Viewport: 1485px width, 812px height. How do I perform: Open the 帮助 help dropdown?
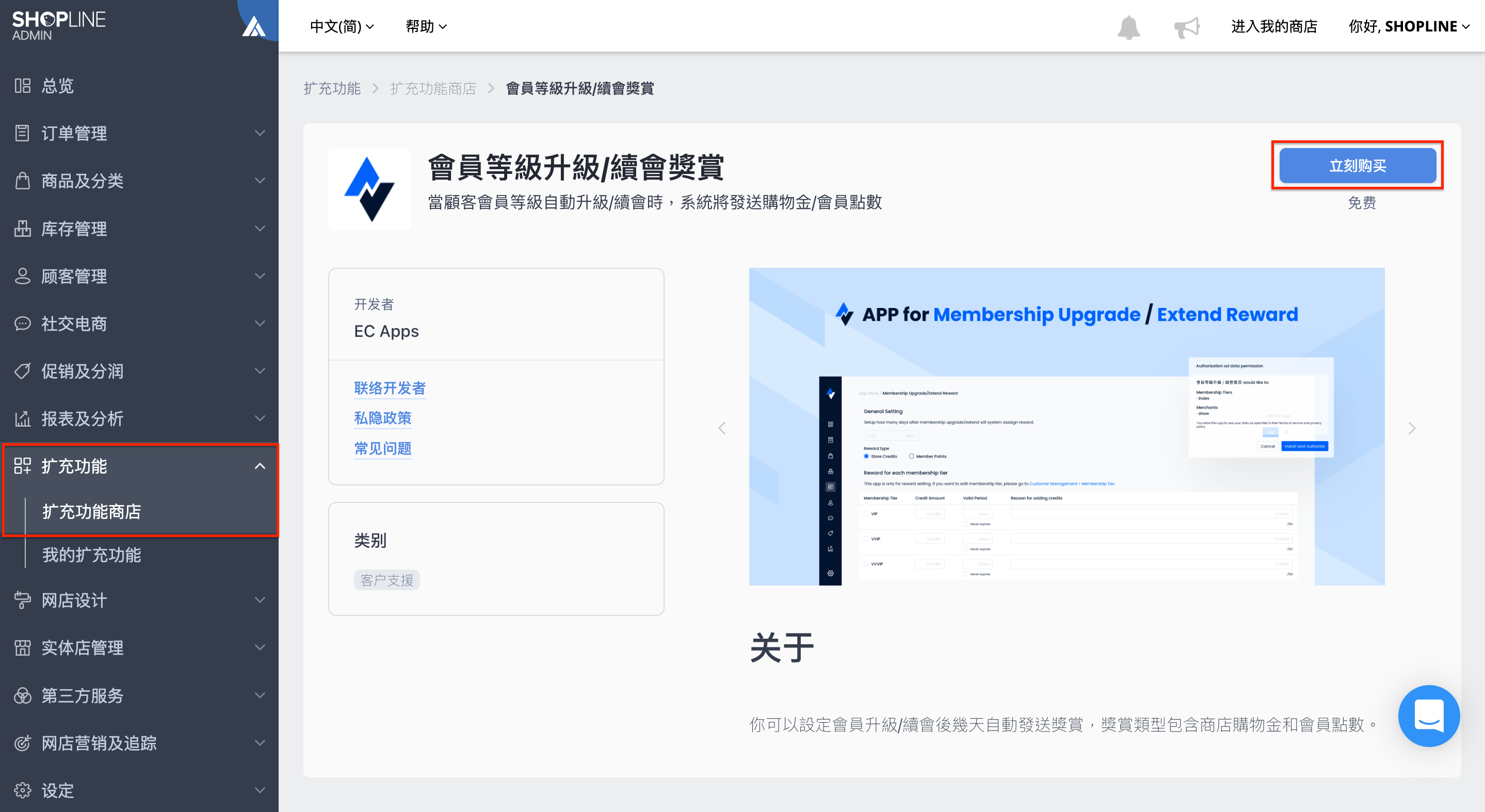(x=426, y=26)
